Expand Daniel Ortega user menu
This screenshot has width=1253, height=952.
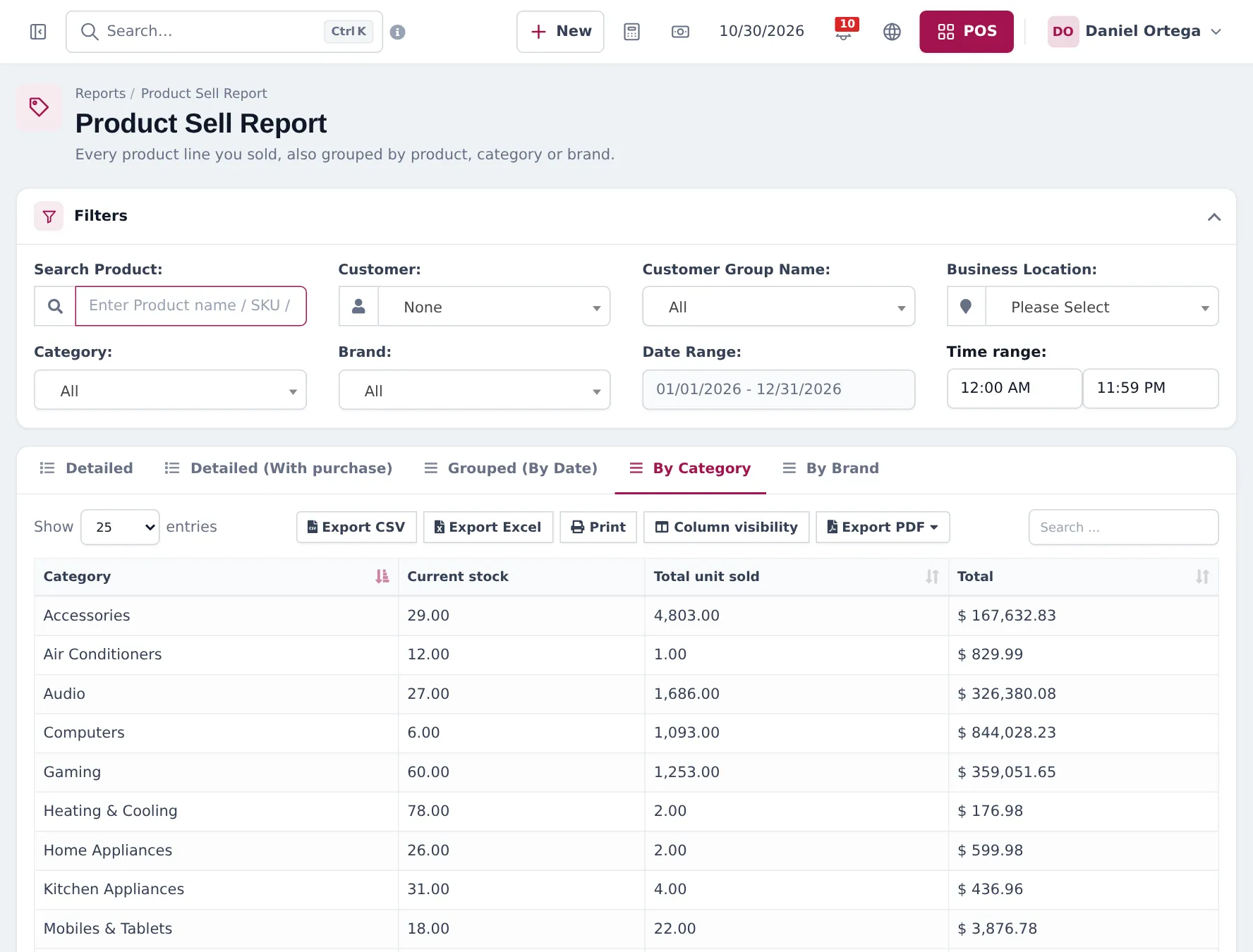tap(1134, 32)
